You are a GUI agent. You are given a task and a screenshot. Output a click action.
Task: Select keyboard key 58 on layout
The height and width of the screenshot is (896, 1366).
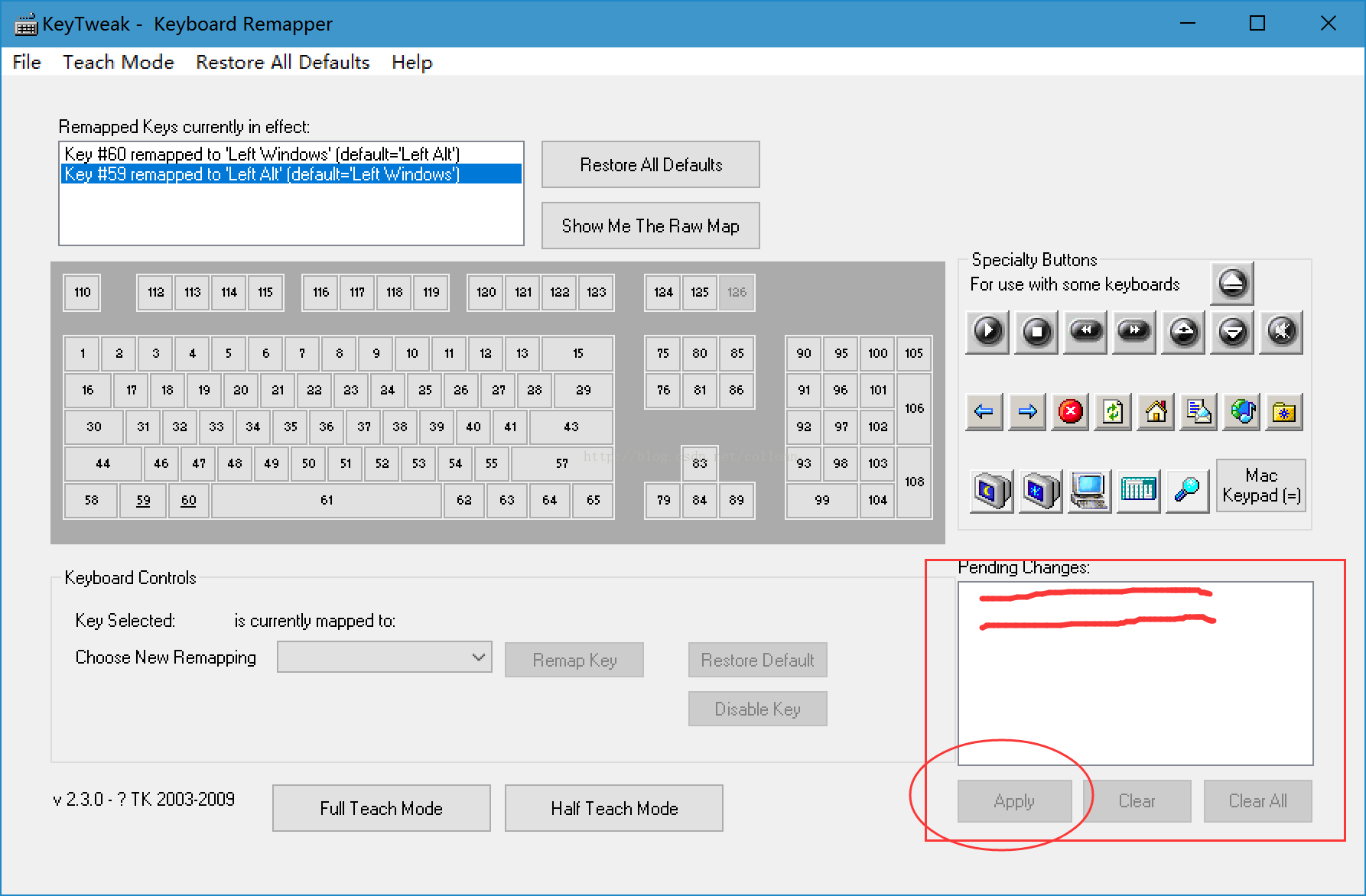(91, 500)
